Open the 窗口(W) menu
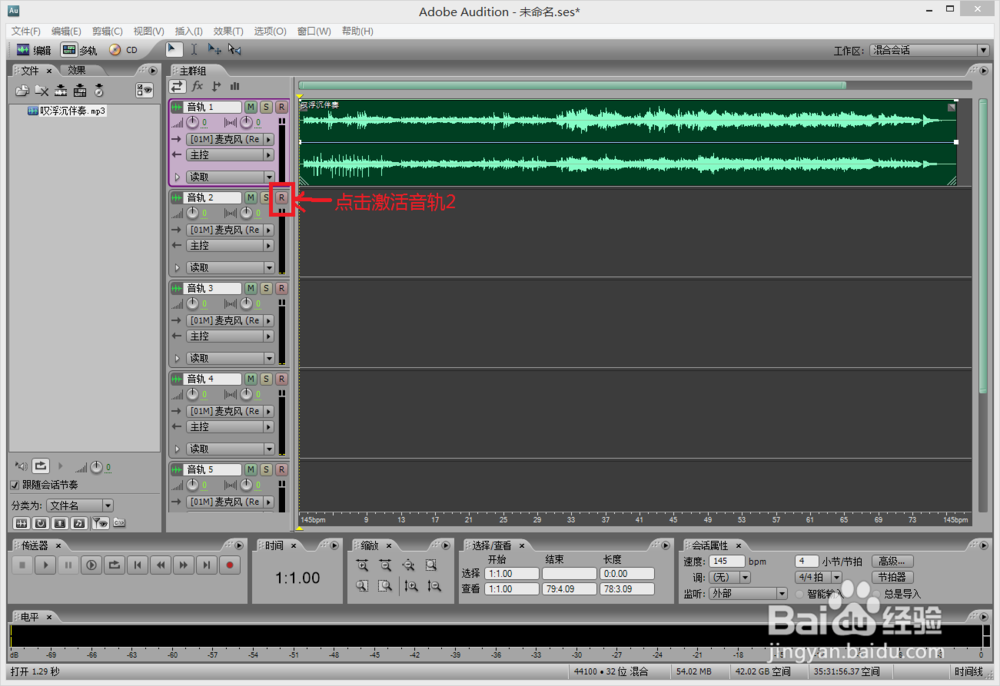Screen dimensions: 1000x686 coord(314,31)
